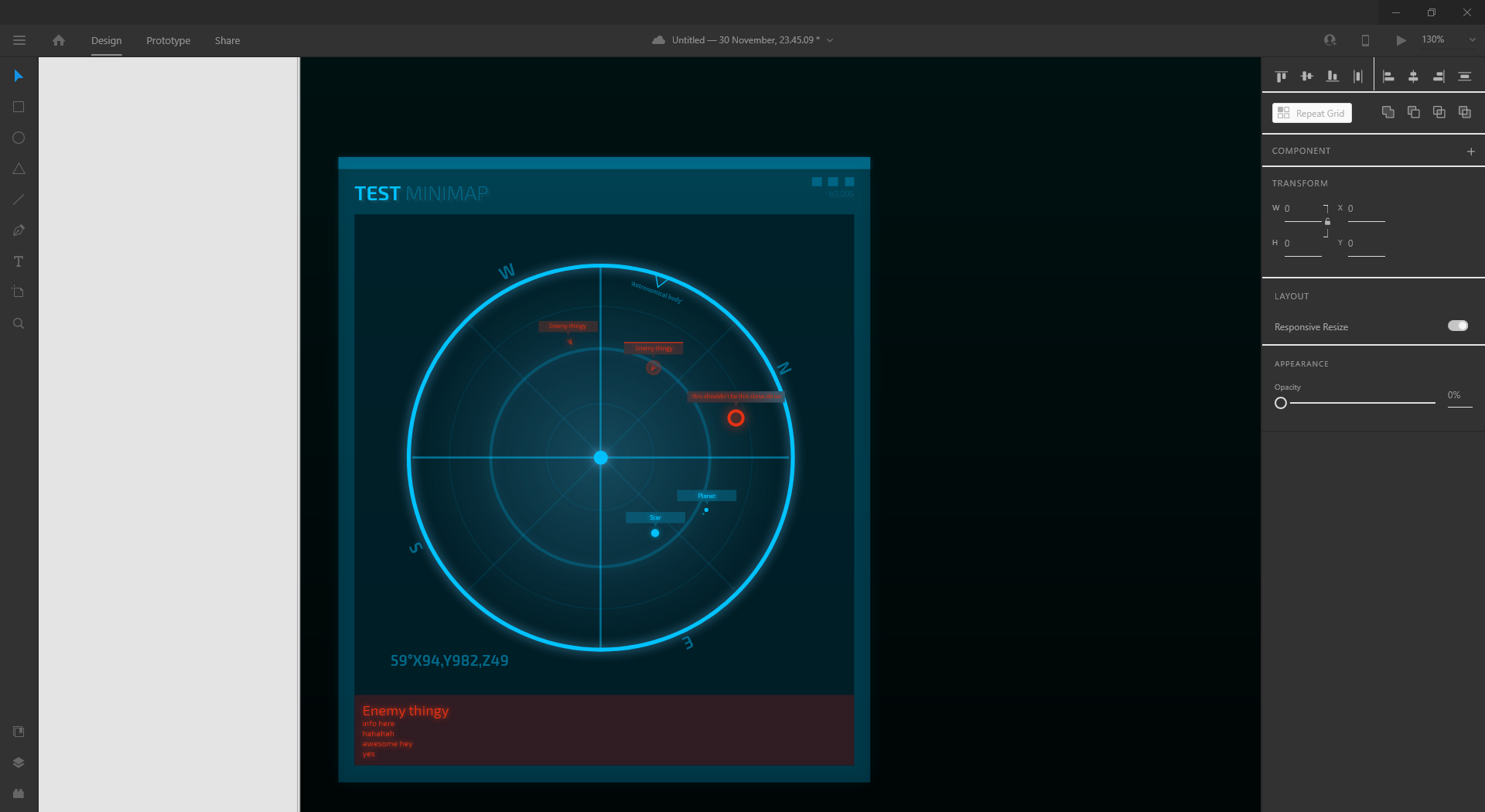Switch to the Prototype tab

pos(168,40)
